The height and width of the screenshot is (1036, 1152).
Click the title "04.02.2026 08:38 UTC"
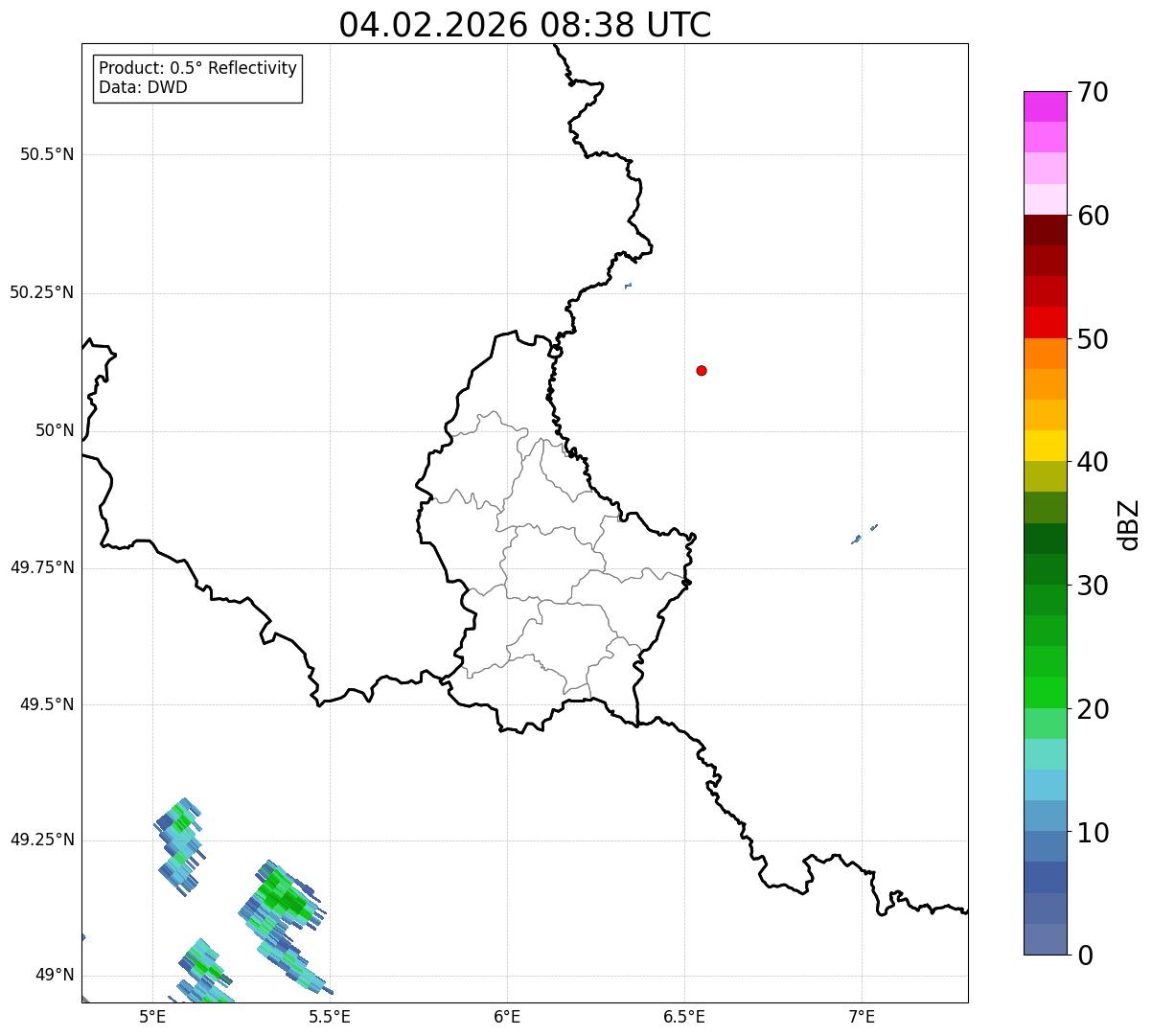[x=525, y=25]
